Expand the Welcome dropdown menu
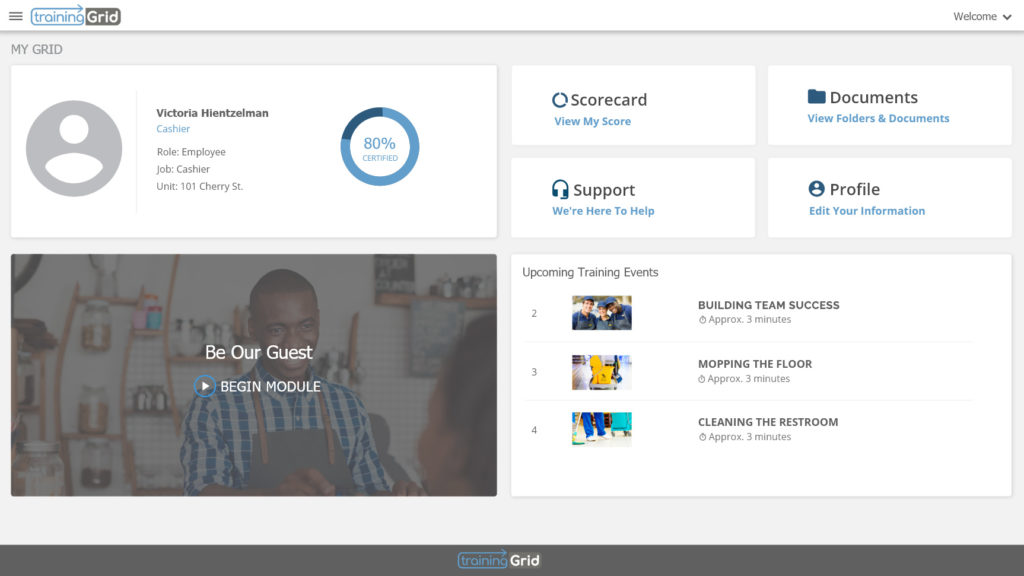 [x=982, y=16]
